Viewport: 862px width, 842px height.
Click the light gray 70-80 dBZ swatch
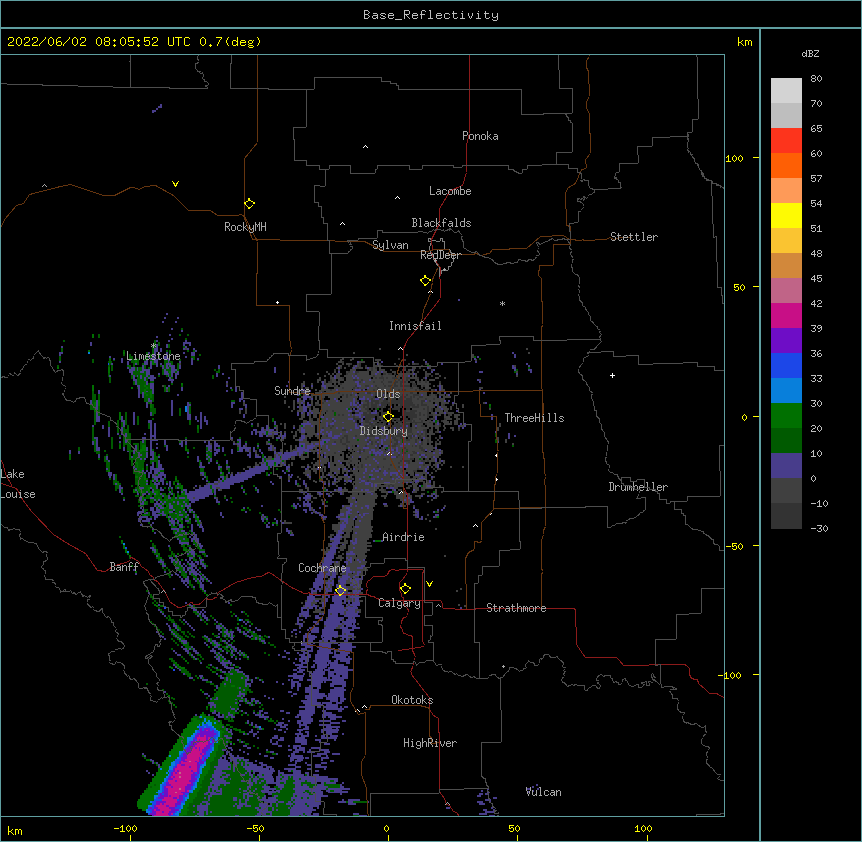[x=786, y=91]
